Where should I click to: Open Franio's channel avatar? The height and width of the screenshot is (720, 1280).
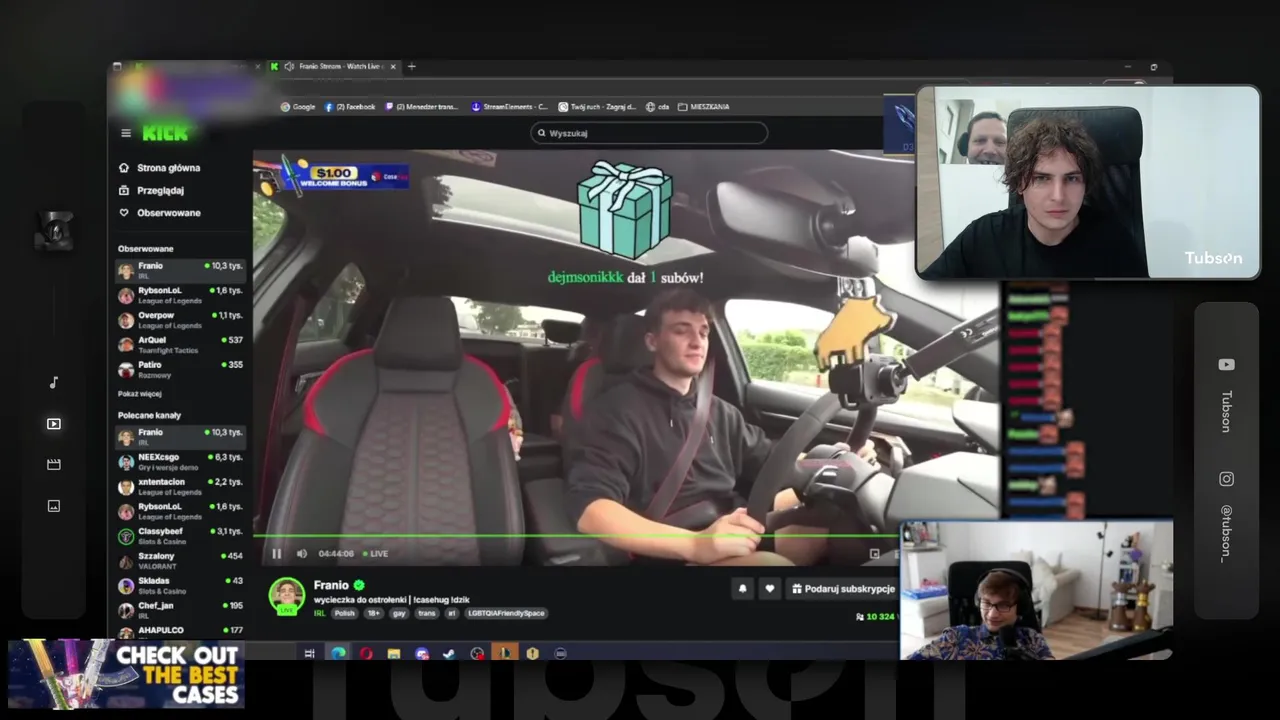pos(286,594)
